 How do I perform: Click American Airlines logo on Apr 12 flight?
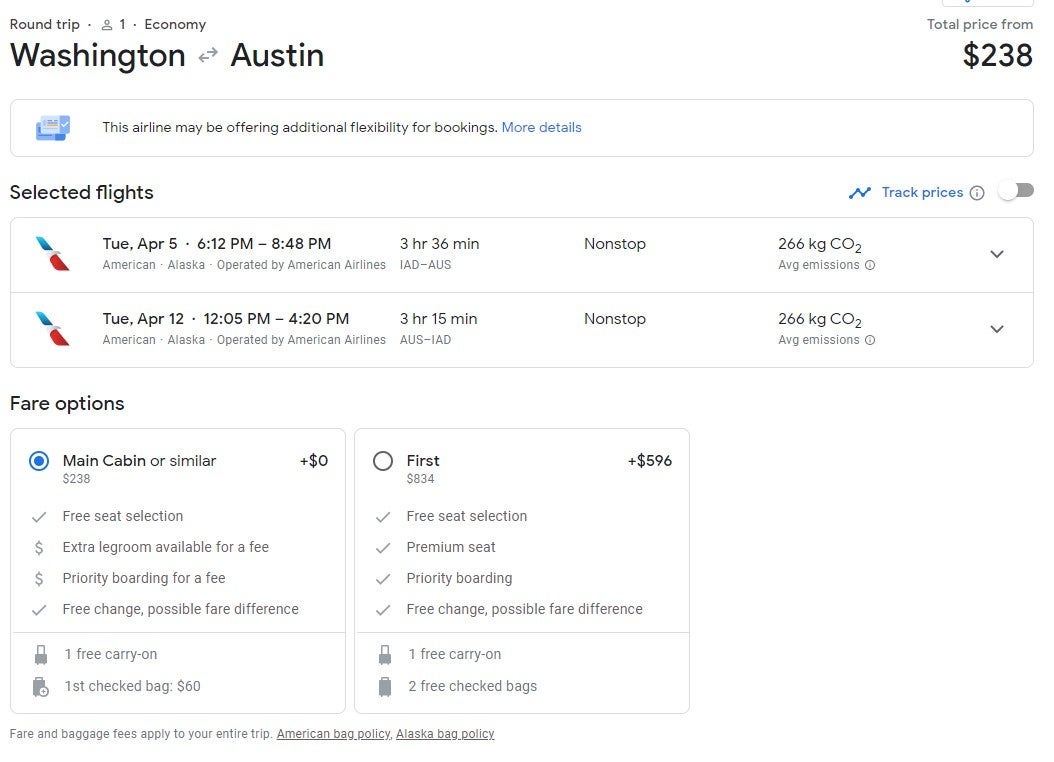point(52,329)
